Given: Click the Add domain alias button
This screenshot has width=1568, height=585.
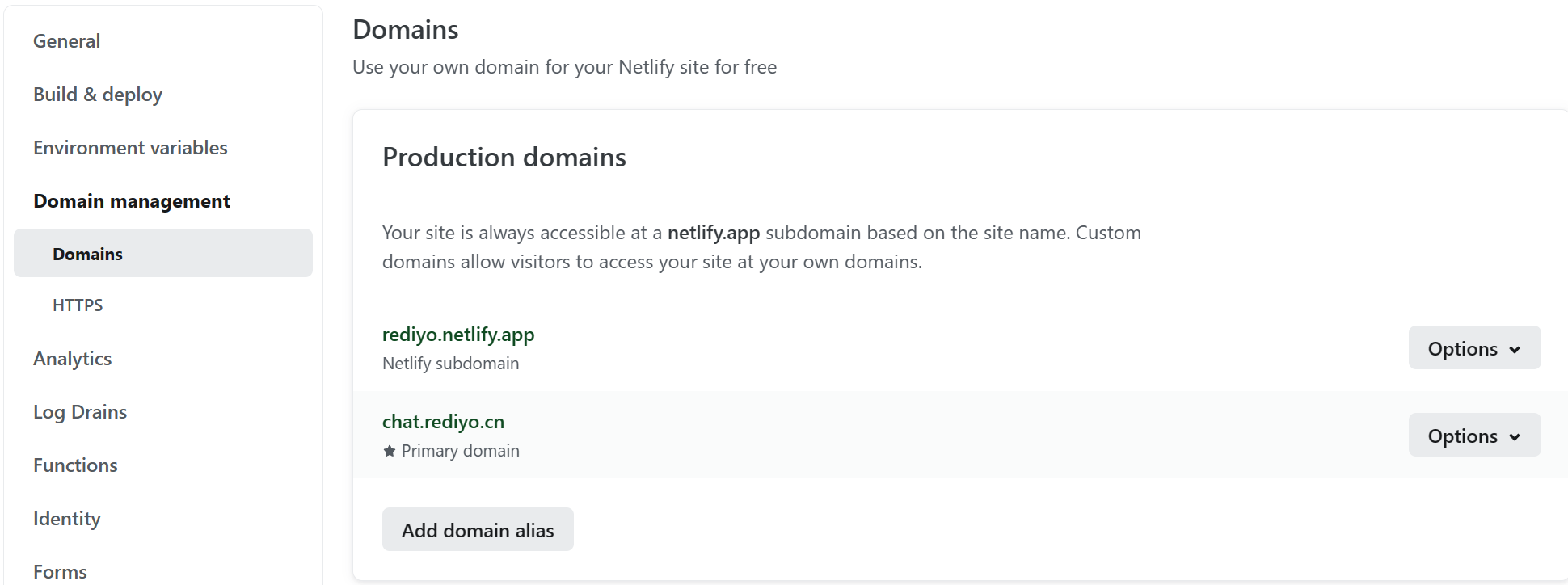Looking at the screenshot, I should [x=478, y=530].
